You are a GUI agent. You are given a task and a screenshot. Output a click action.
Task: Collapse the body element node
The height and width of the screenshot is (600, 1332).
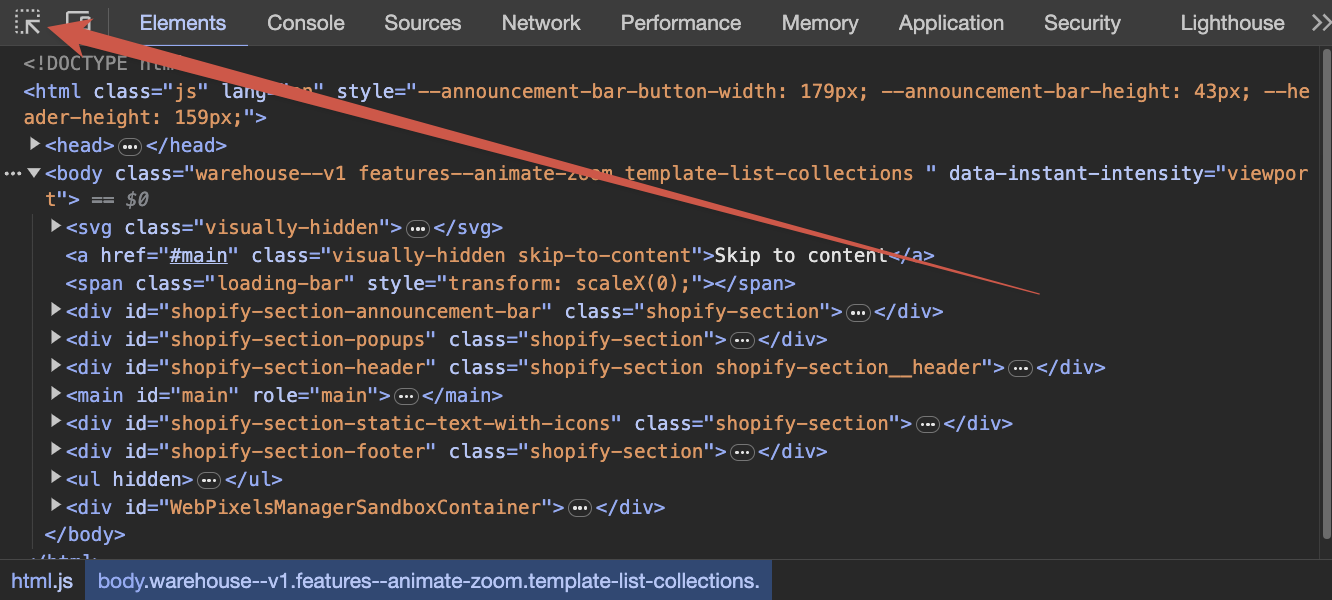coord(33,172)
